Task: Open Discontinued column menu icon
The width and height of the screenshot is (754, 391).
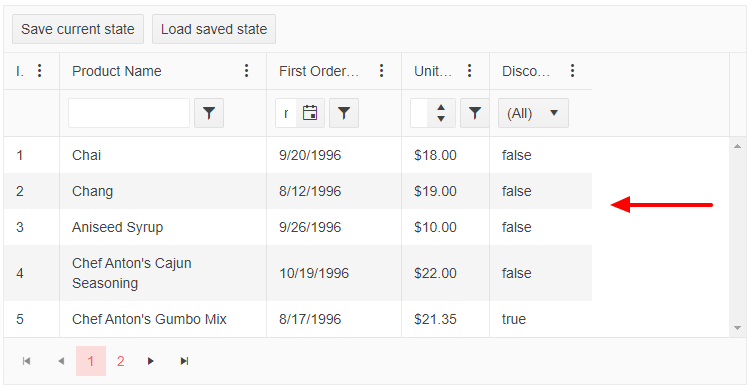Action: click(572, 71)
